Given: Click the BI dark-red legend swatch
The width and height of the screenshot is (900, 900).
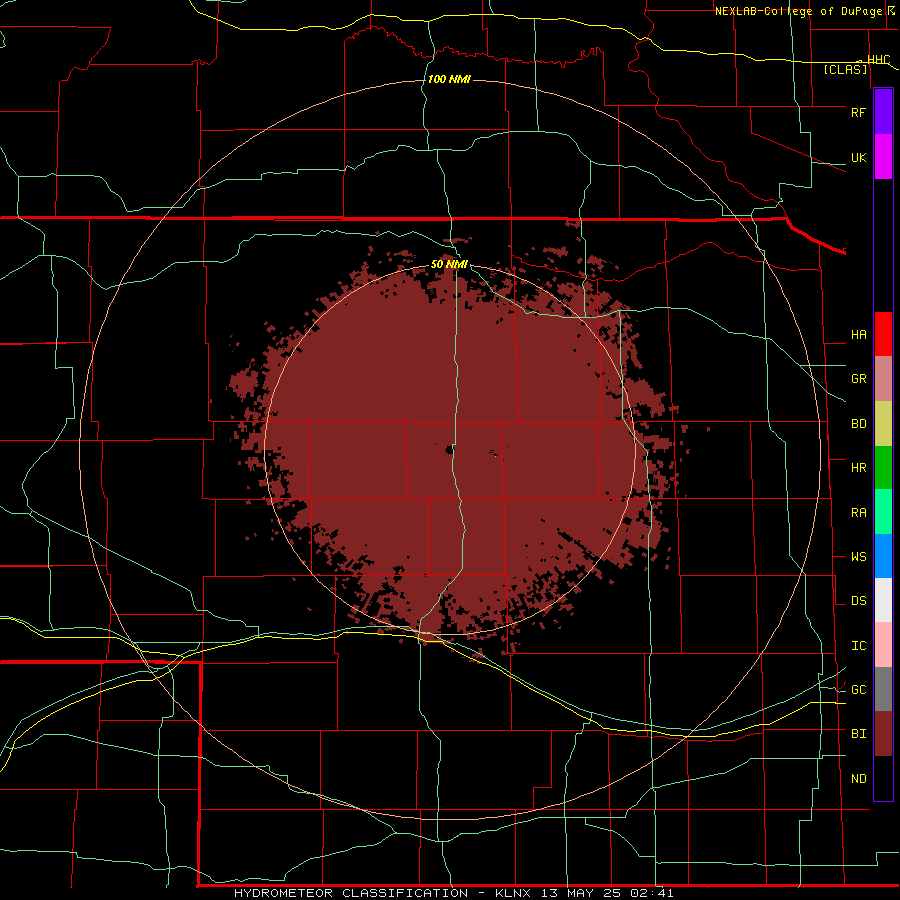Looking at the screenshot, I should pos(883,734).
